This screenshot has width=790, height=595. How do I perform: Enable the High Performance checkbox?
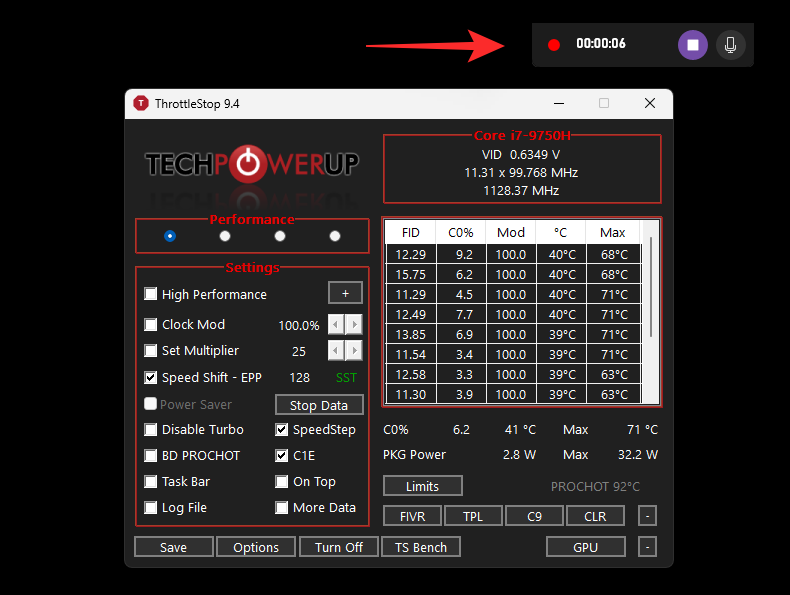[x=151, y=294]
